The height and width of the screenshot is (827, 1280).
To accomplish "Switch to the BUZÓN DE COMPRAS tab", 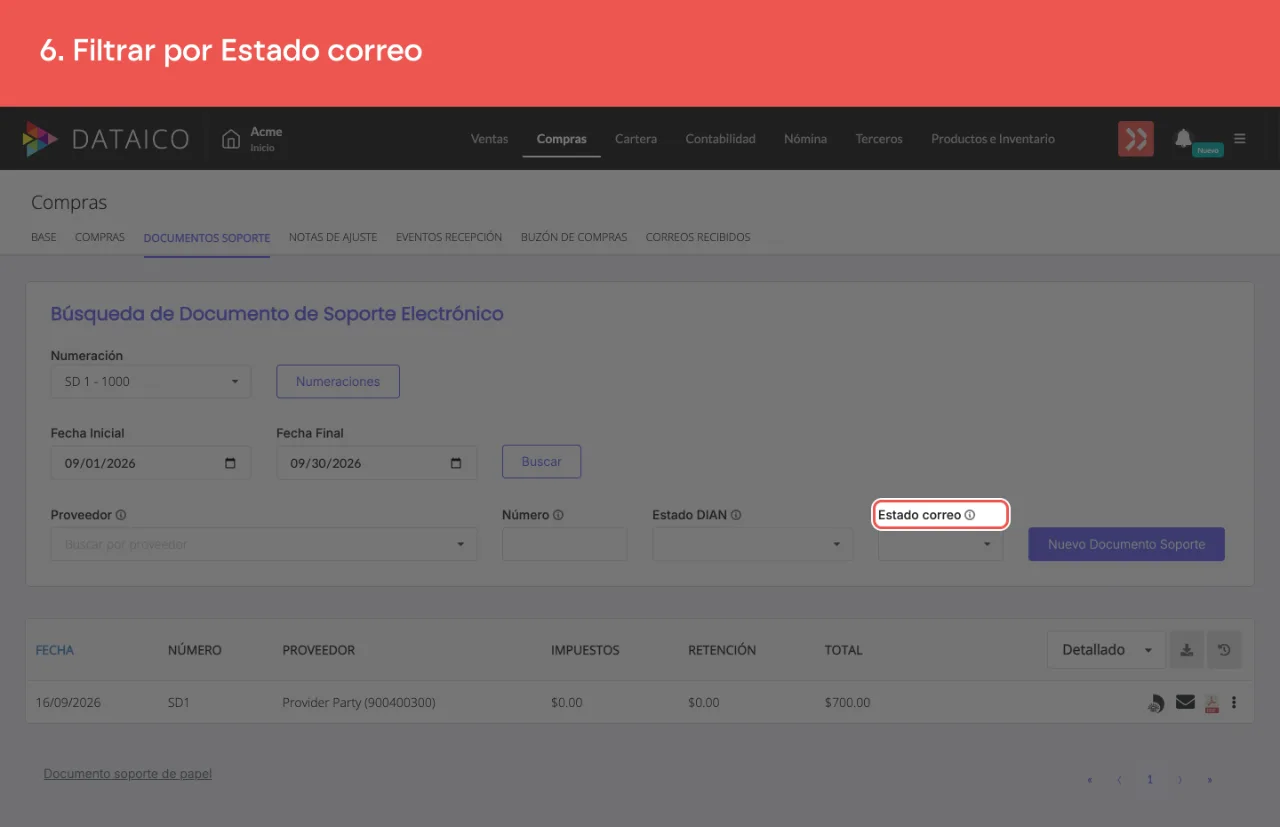I will click(574, 238).
